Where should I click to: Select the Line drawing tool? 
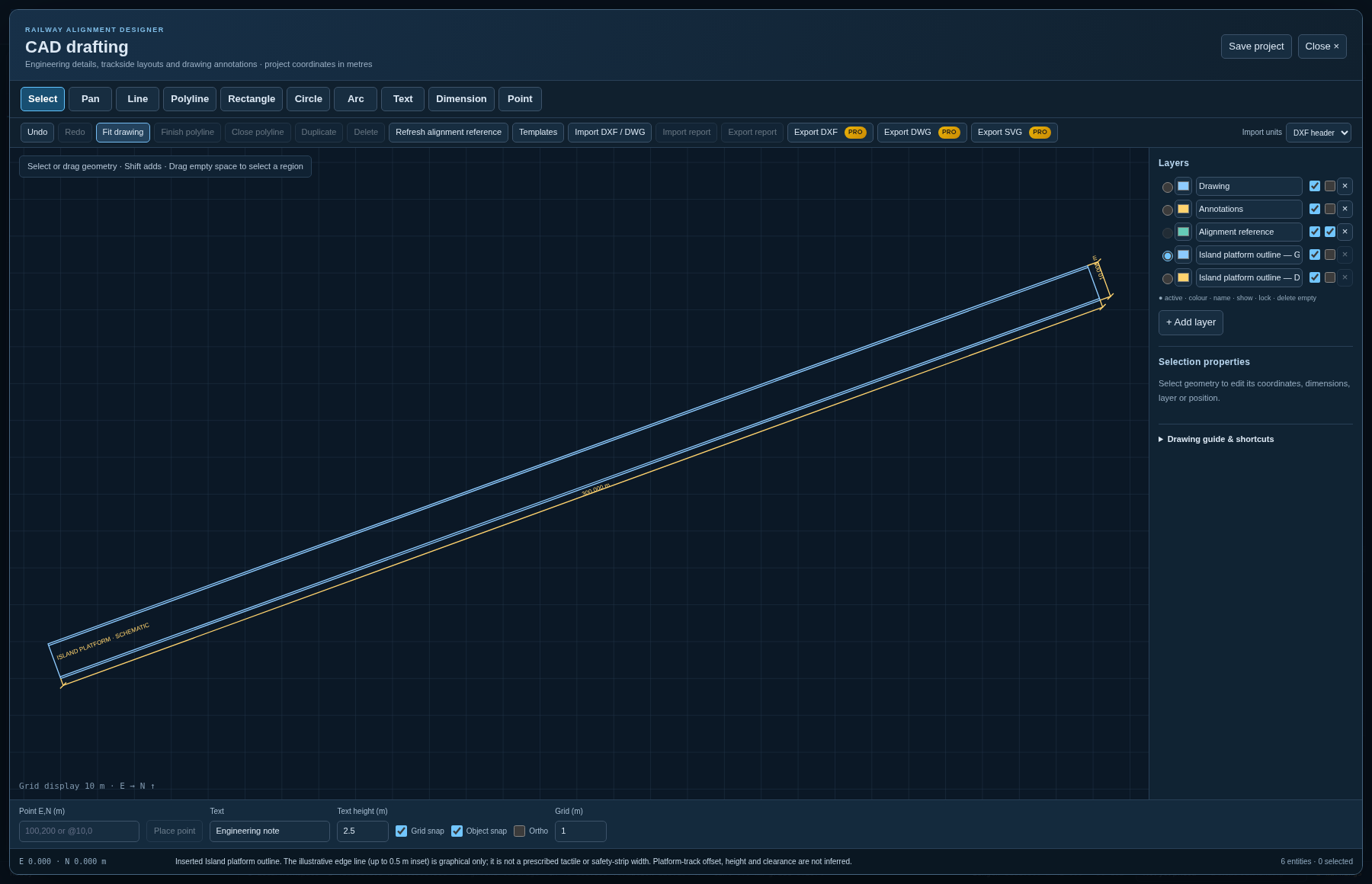coord(137,99)
